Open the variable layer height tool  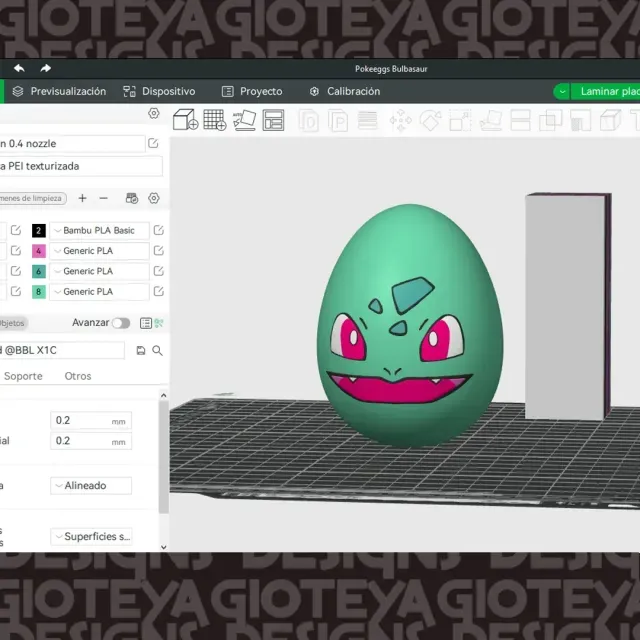coord(367,121)
